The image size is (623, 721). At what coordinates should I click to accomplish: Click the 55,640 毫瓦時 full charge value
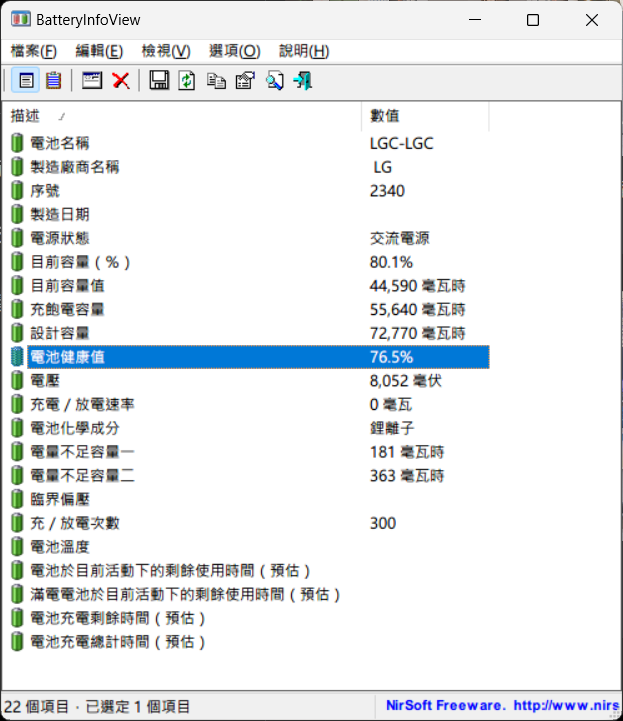point(417,309)
